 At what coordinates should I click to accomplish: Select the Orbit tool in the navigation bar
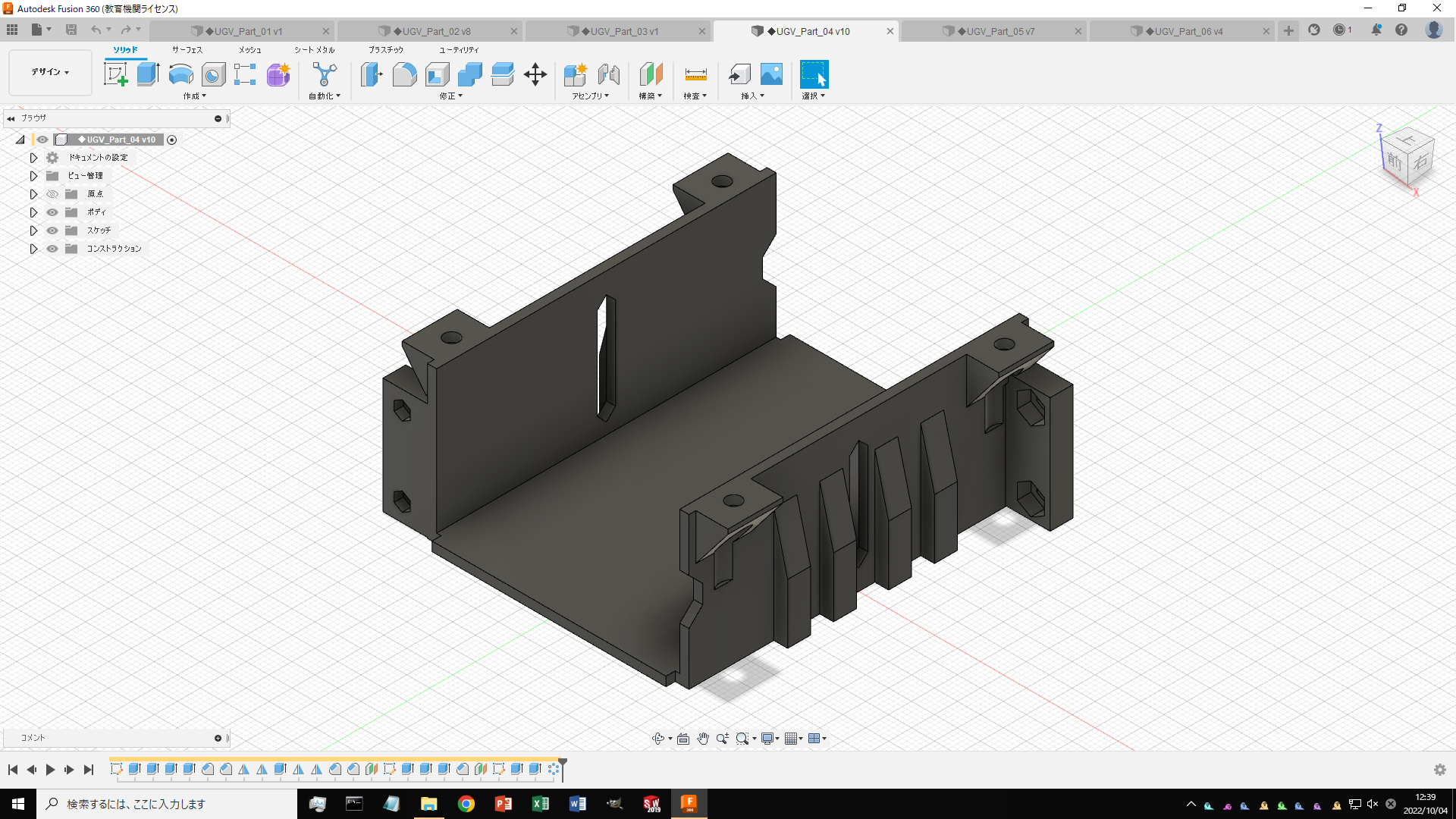(659, 738)
